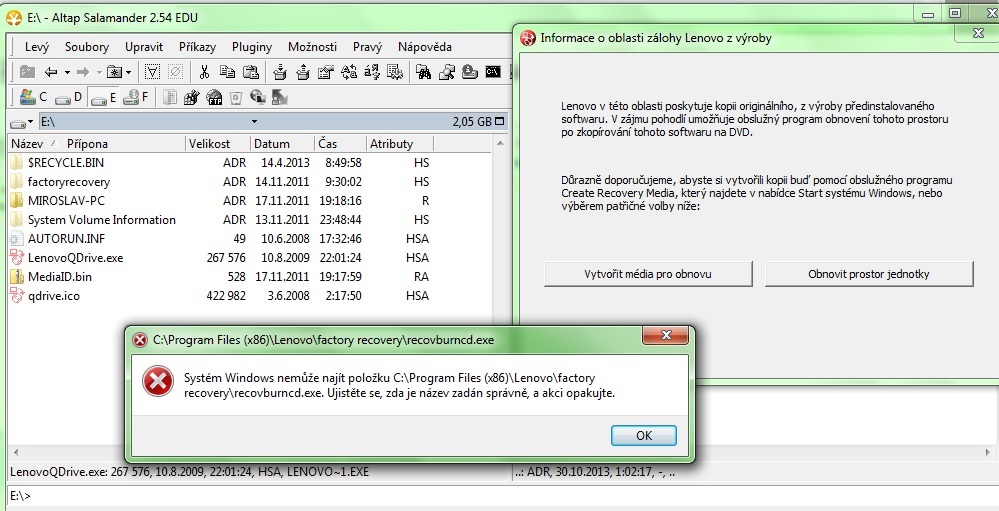
Task: Cut with the scissors icon
Action: (204, 72)
